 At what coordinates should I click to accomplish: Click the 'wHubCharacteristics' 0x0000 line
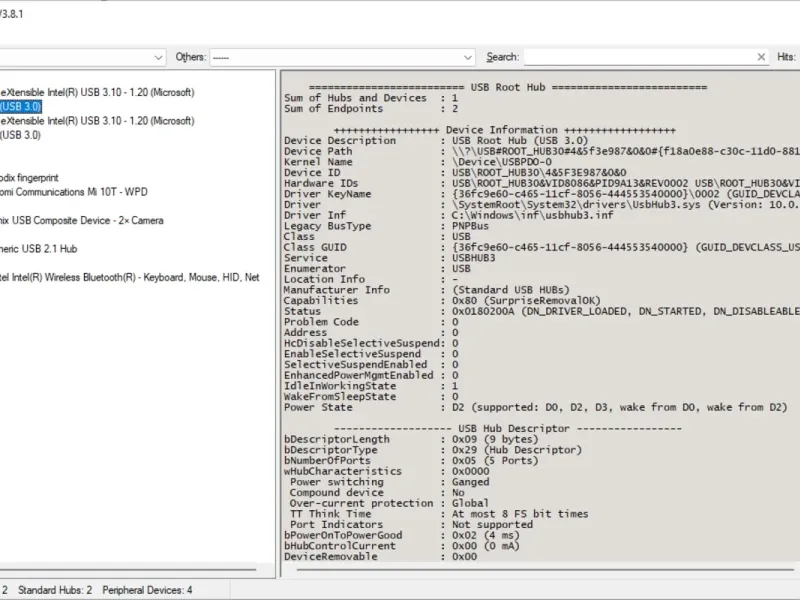[x=387, y=472]
